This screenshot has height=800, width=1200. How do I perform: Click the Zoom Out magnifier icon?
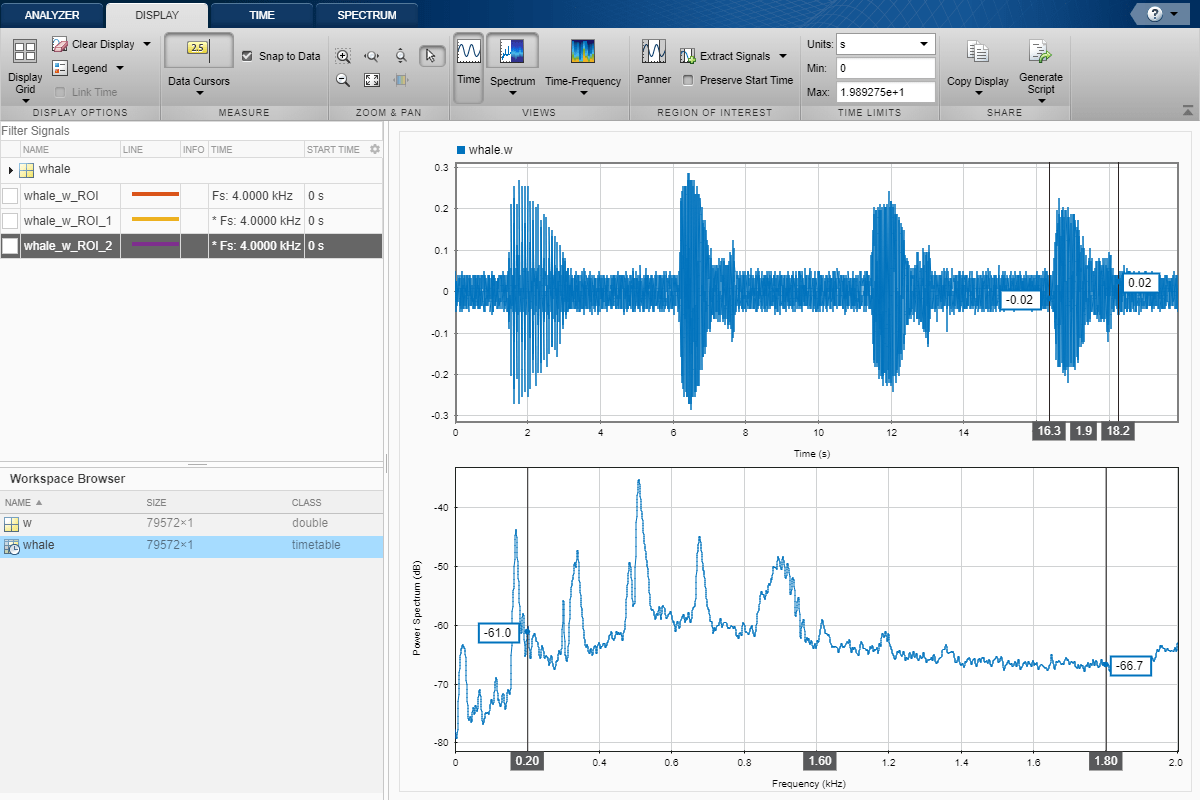point(343,80)
